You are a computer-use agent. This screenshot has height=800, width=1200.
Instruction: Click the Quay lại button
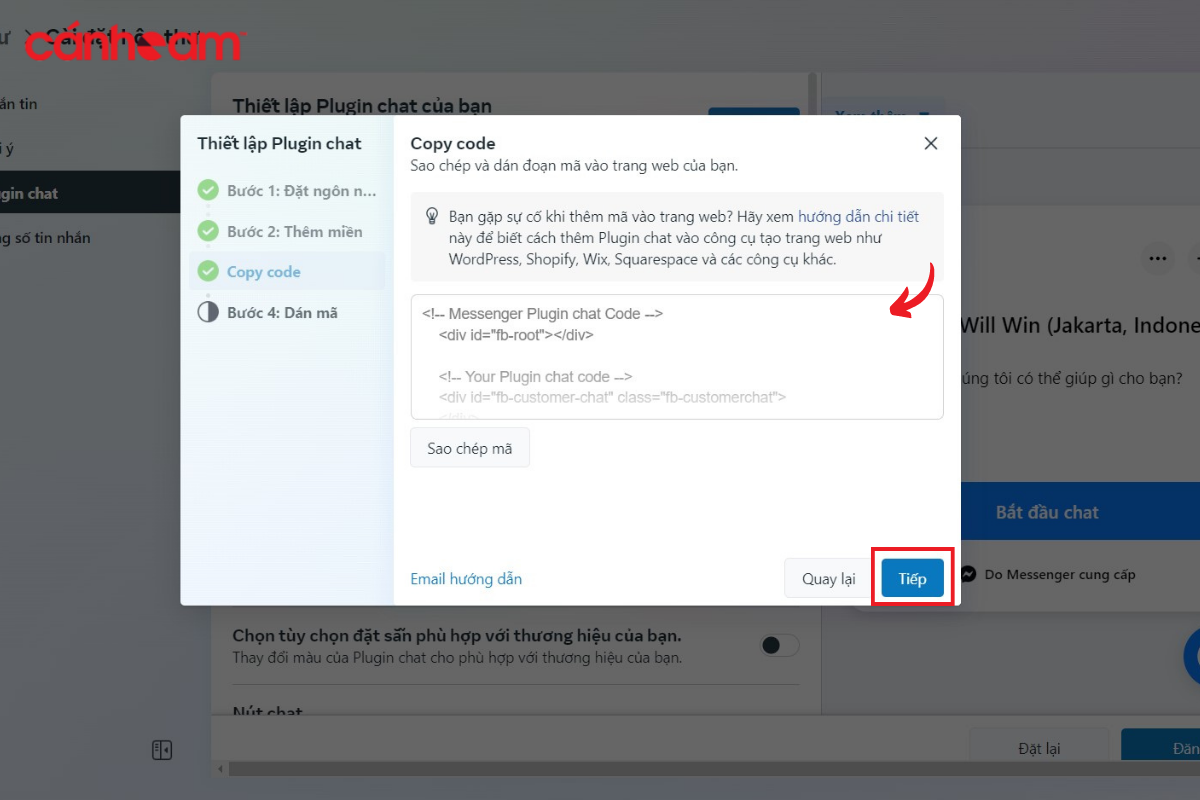(829, 579)
